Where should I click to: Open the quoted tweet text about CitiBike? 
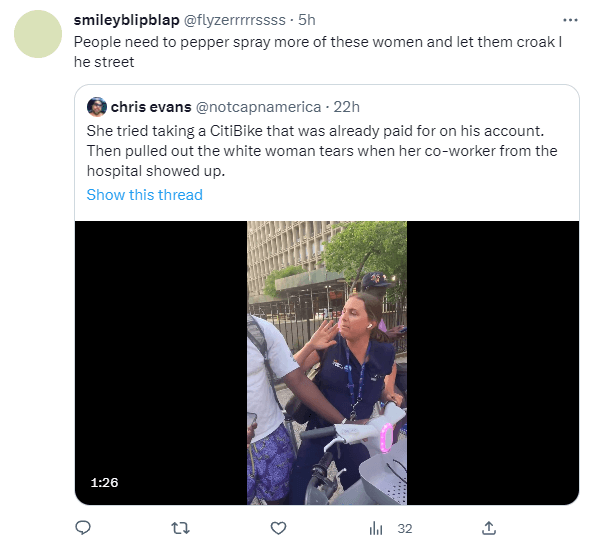click(322, 151)
